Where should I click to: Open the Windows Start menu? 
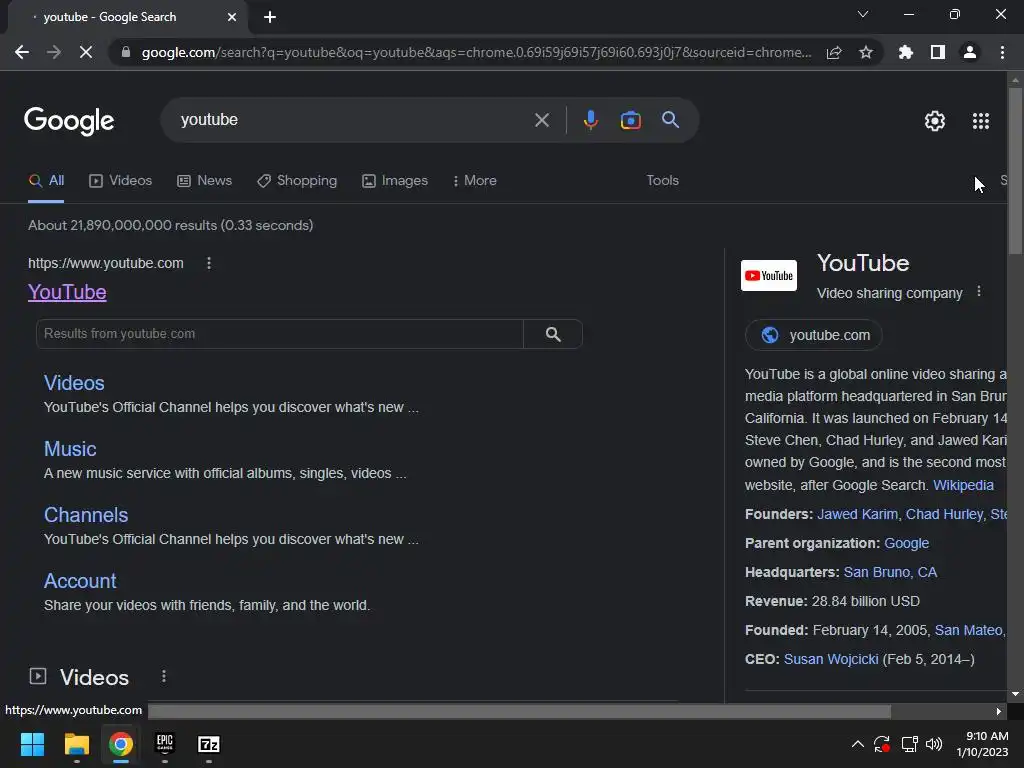(32, 744)
